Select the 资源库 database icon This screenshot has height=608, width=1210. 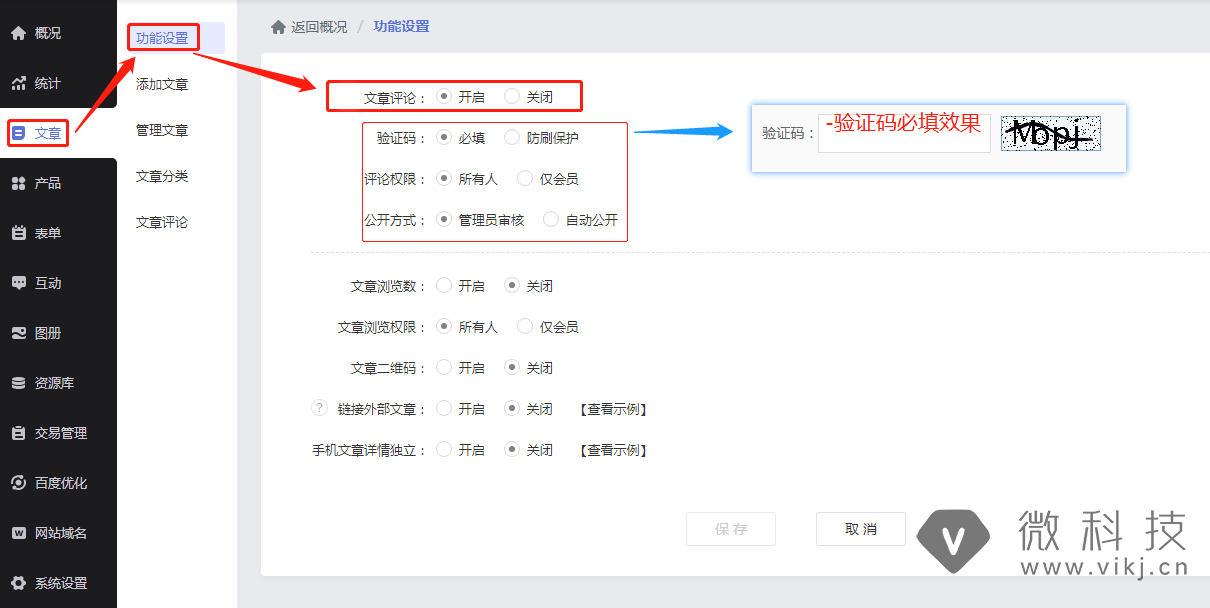(x=18, y=383)
